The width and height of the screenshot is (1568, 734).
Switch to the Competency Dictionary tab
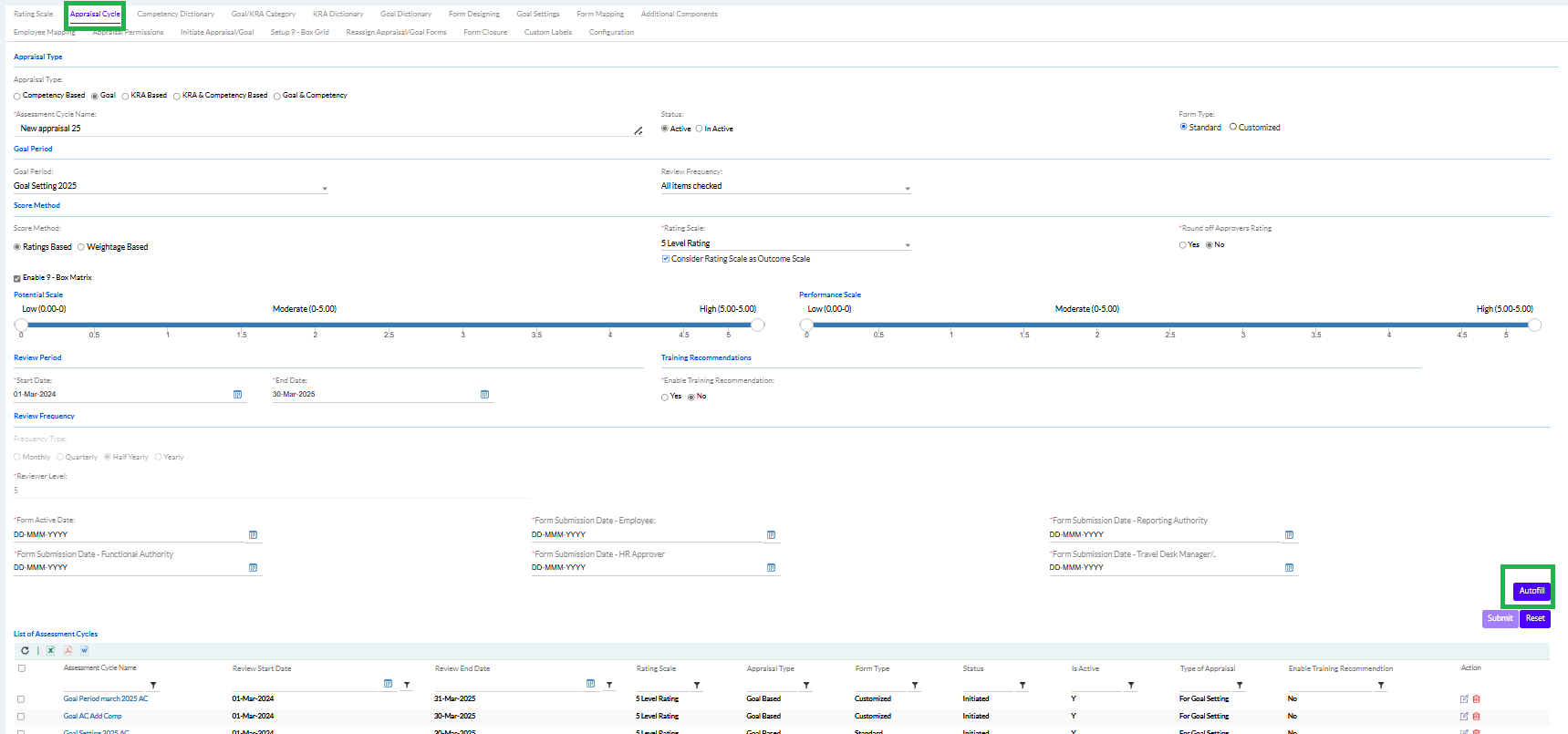coord(175,15)
